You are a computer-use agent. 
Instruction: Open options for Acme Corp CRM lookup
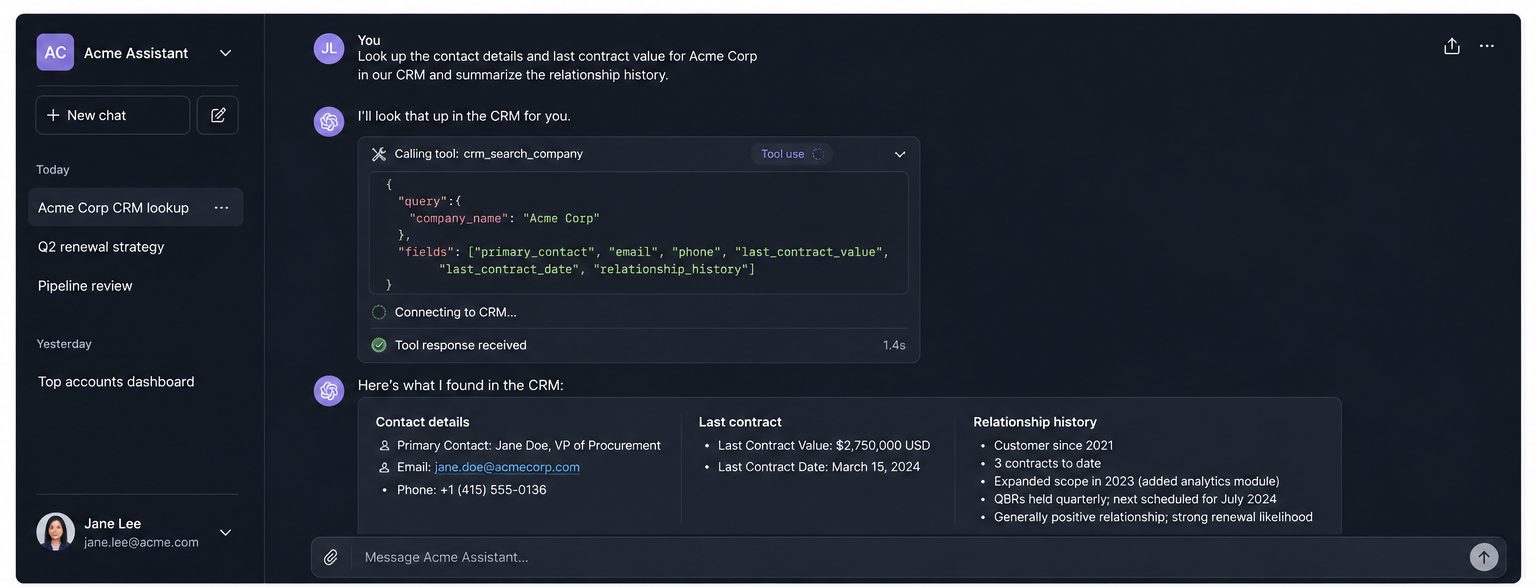pyautogui.click(x=222, y=207)
